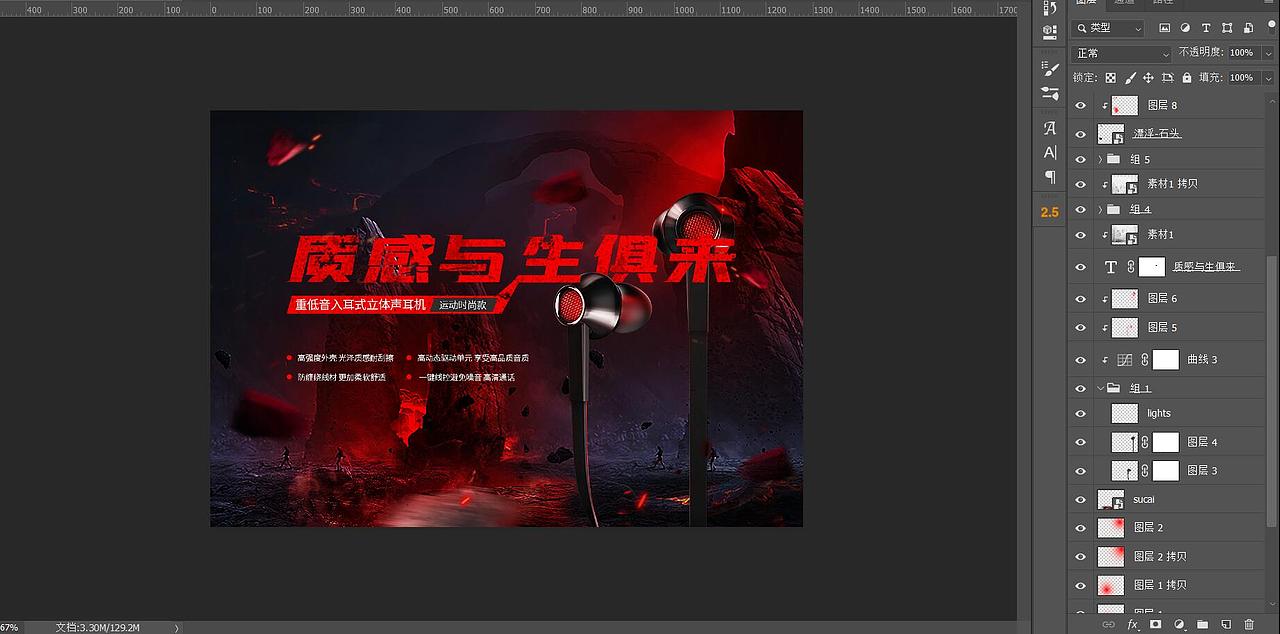Toggle visibility of 曲线 3 layer
The height and width of the screenshot is (634, 1280).
pos(1080,360)
